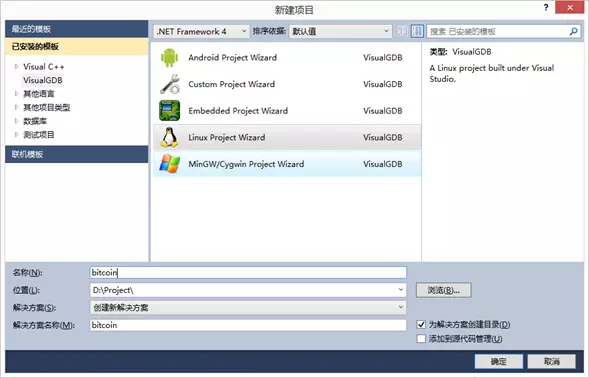The width and height of the screenshot is (589, 378).
Task: Open the 已安装的模板 section
Action: 77,47
